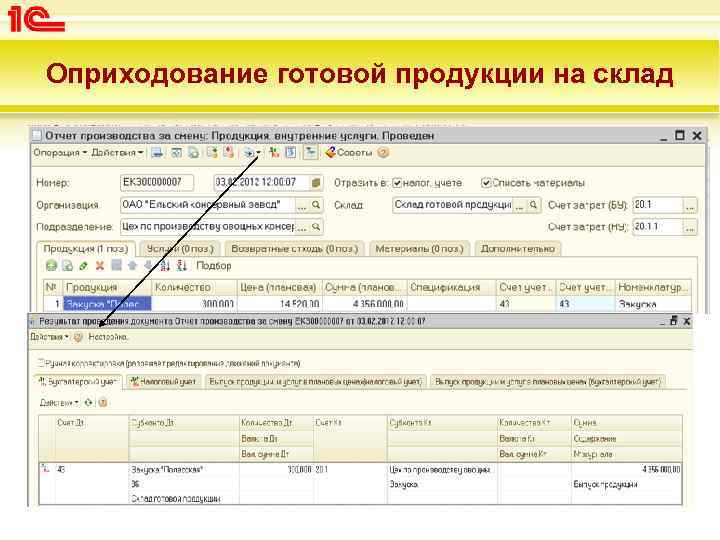Open Советы tips button
The height and width of the screenshot is (540, 720).
point(349,152)
